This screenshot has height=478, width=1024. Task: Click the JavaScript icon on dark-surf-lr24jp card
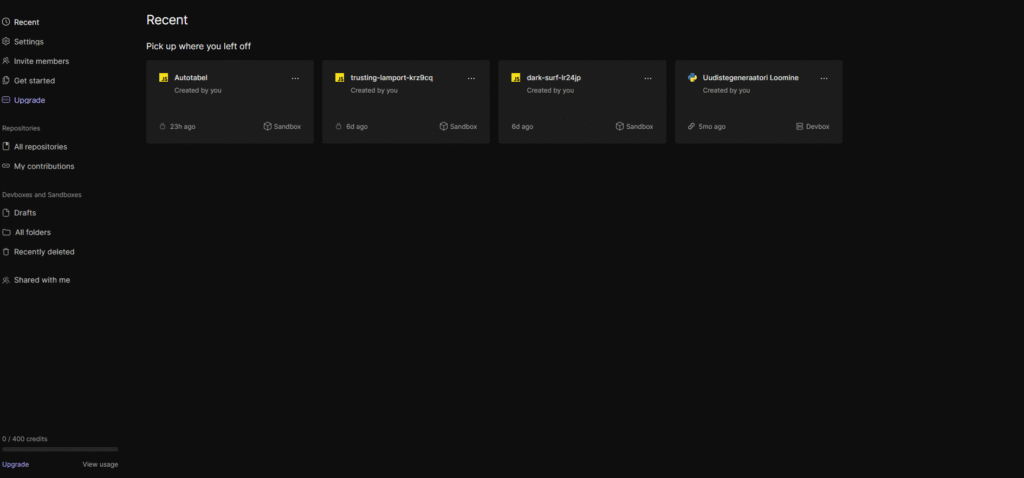[x=516, y=78]
